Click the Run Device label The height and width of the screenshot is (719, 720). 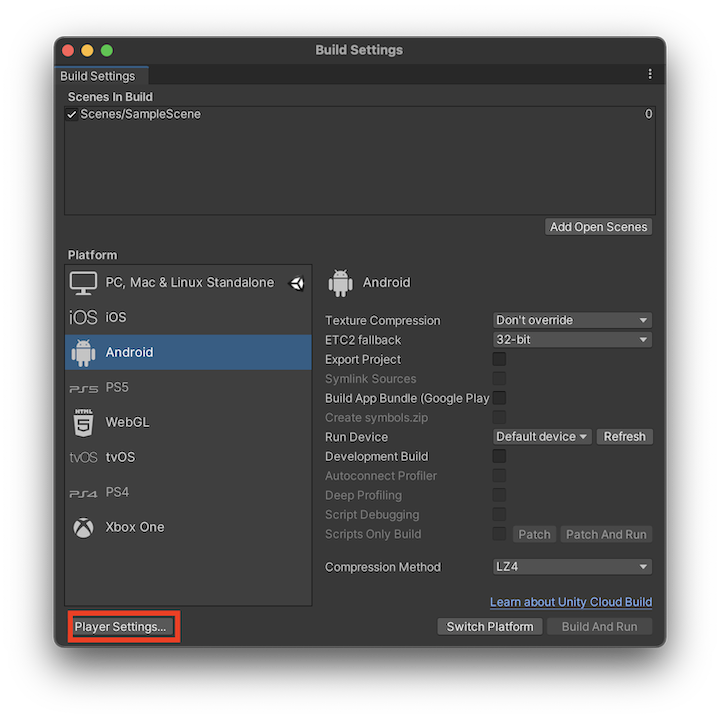coord(356,437)
